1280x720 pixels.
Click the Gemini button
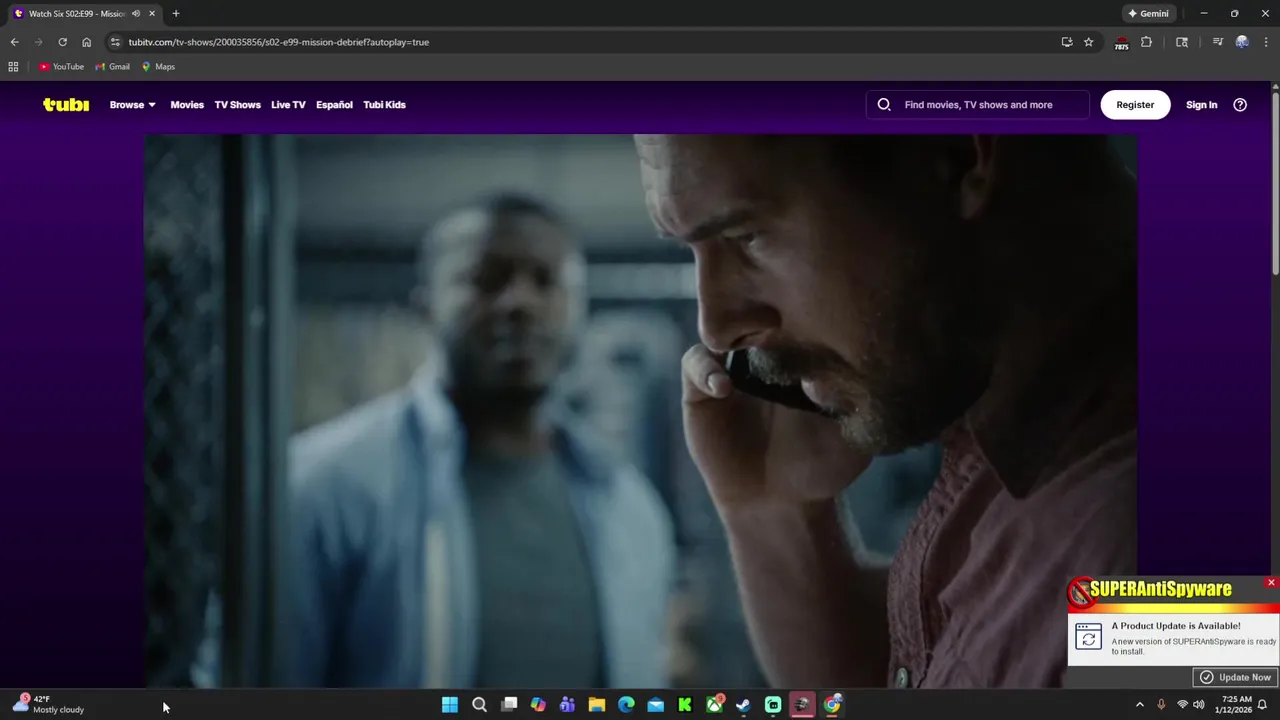pos(1148,14)
